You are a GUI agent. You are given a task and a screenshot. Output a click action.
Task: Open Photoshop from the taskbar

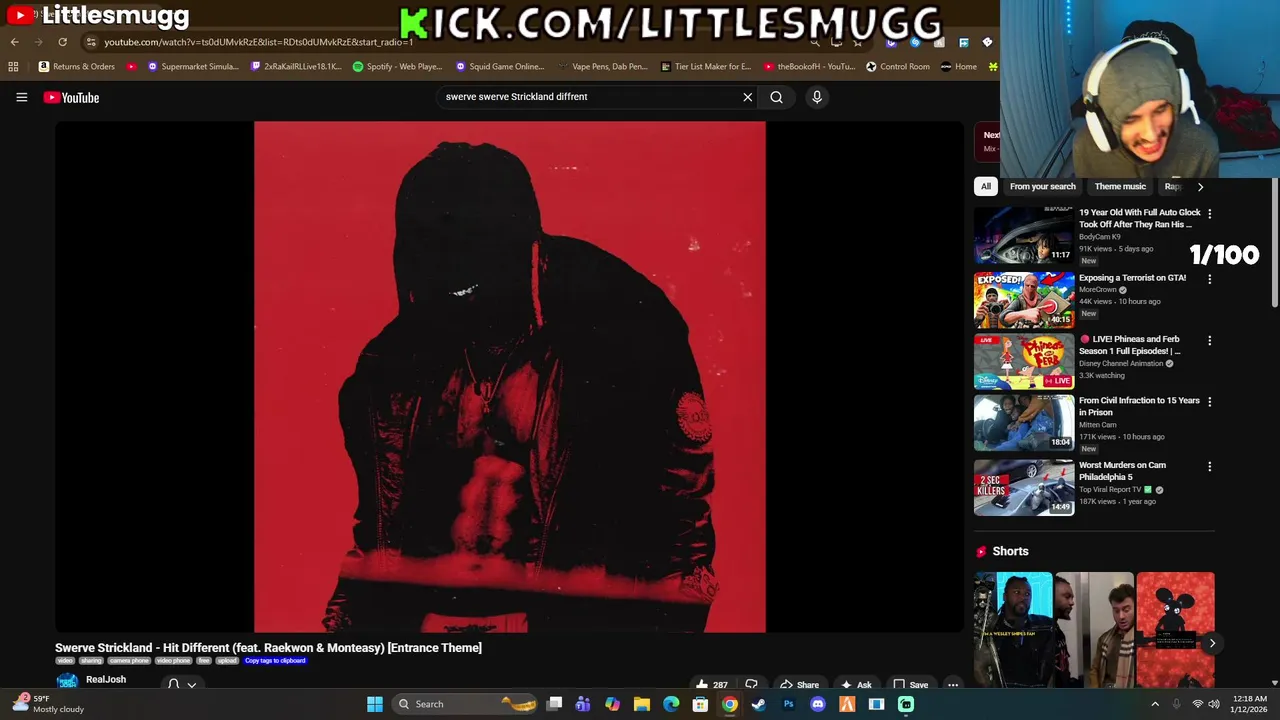pyautogui.click(x=788, y=704)
